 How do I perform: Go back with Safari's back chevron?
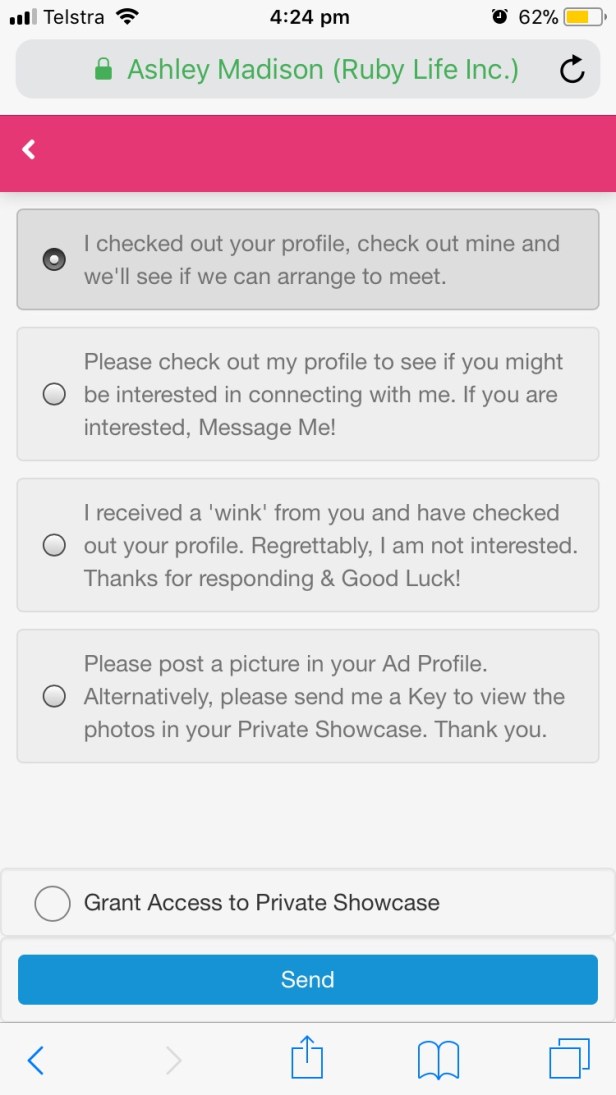pos(36,1059)
